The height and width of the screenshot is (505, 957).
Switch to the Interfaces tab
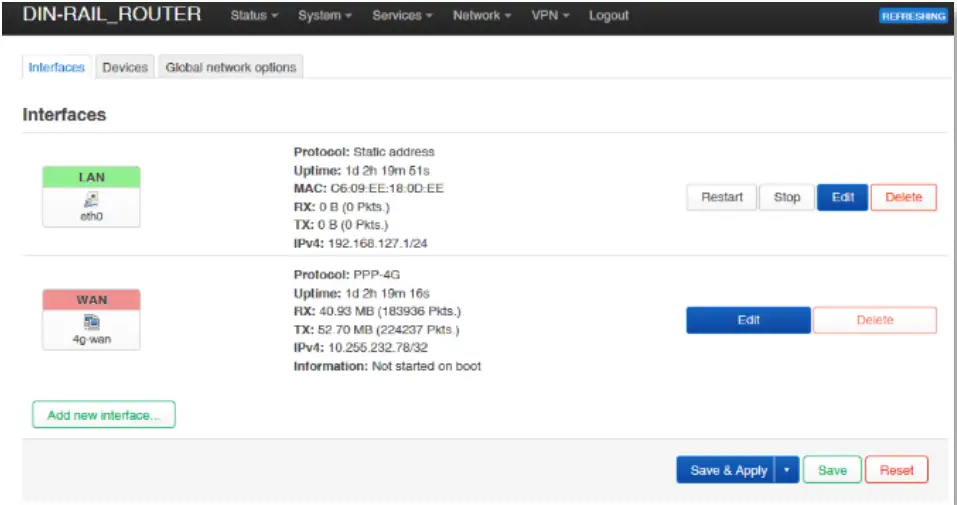(x=57, y=67)
